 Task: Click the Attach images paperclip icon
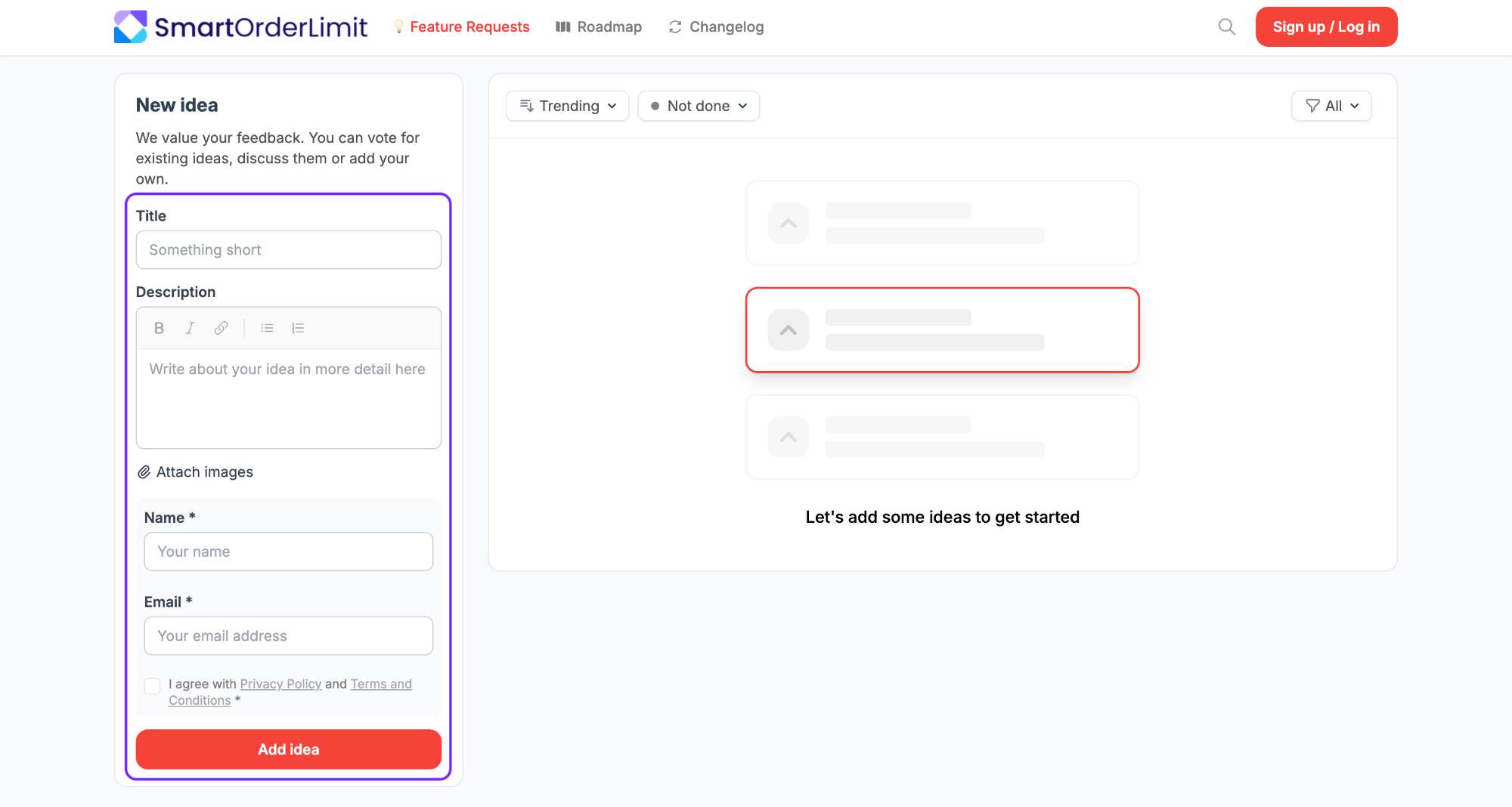tap(144, 472)
